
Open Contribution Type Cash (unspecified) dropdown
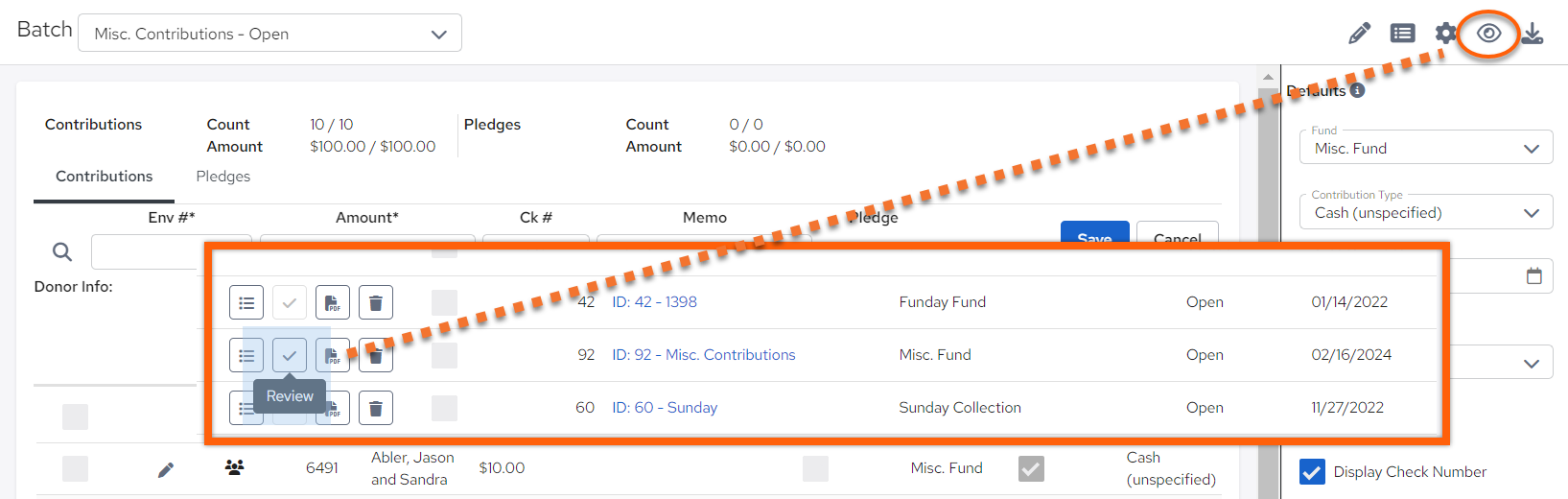tap(1426, 212)
